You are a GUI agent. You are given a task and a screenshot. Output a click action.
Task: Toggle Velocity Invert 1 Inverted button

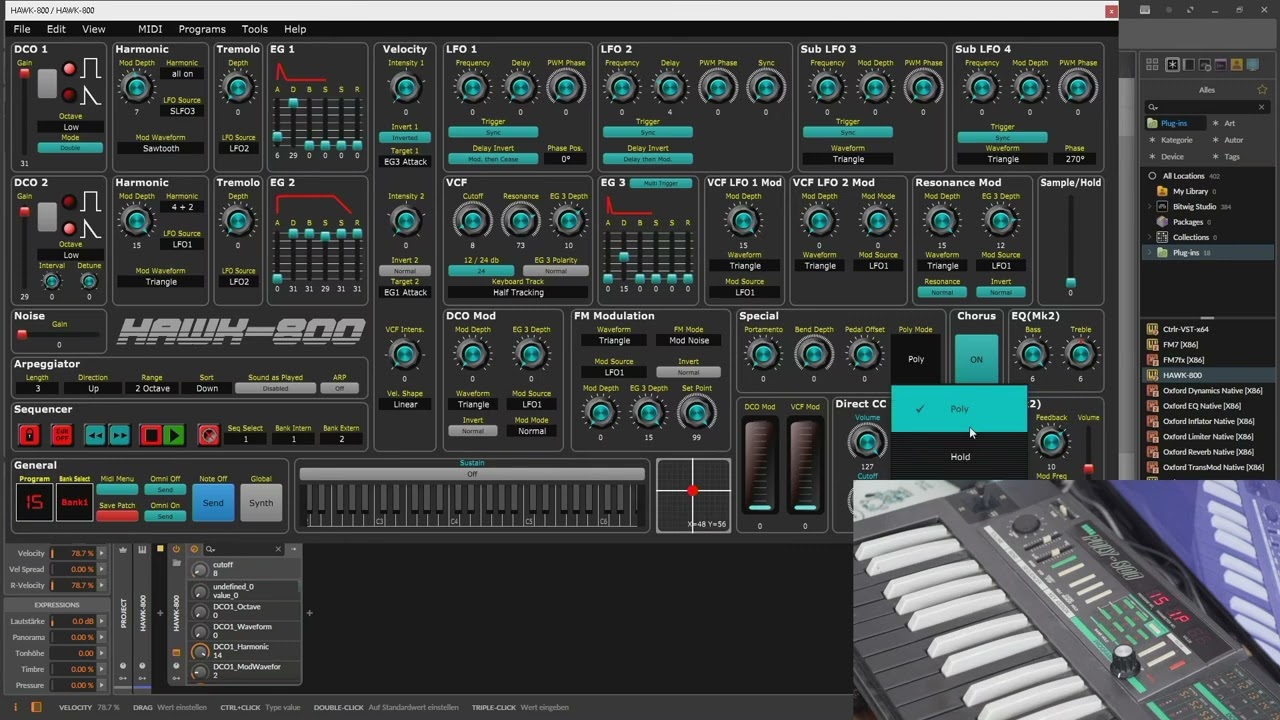[x=405, y=138]
